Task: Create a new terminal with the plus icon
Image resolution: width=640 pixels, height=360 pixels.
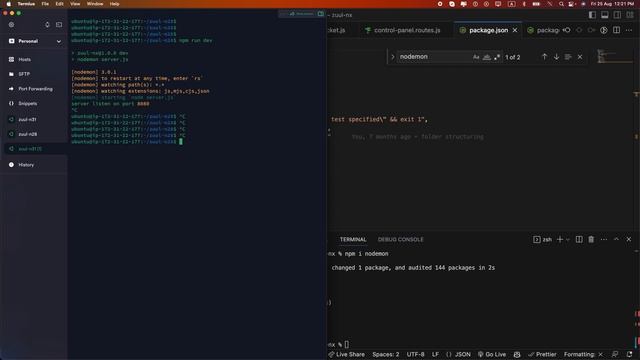Action: click(560, 240)
